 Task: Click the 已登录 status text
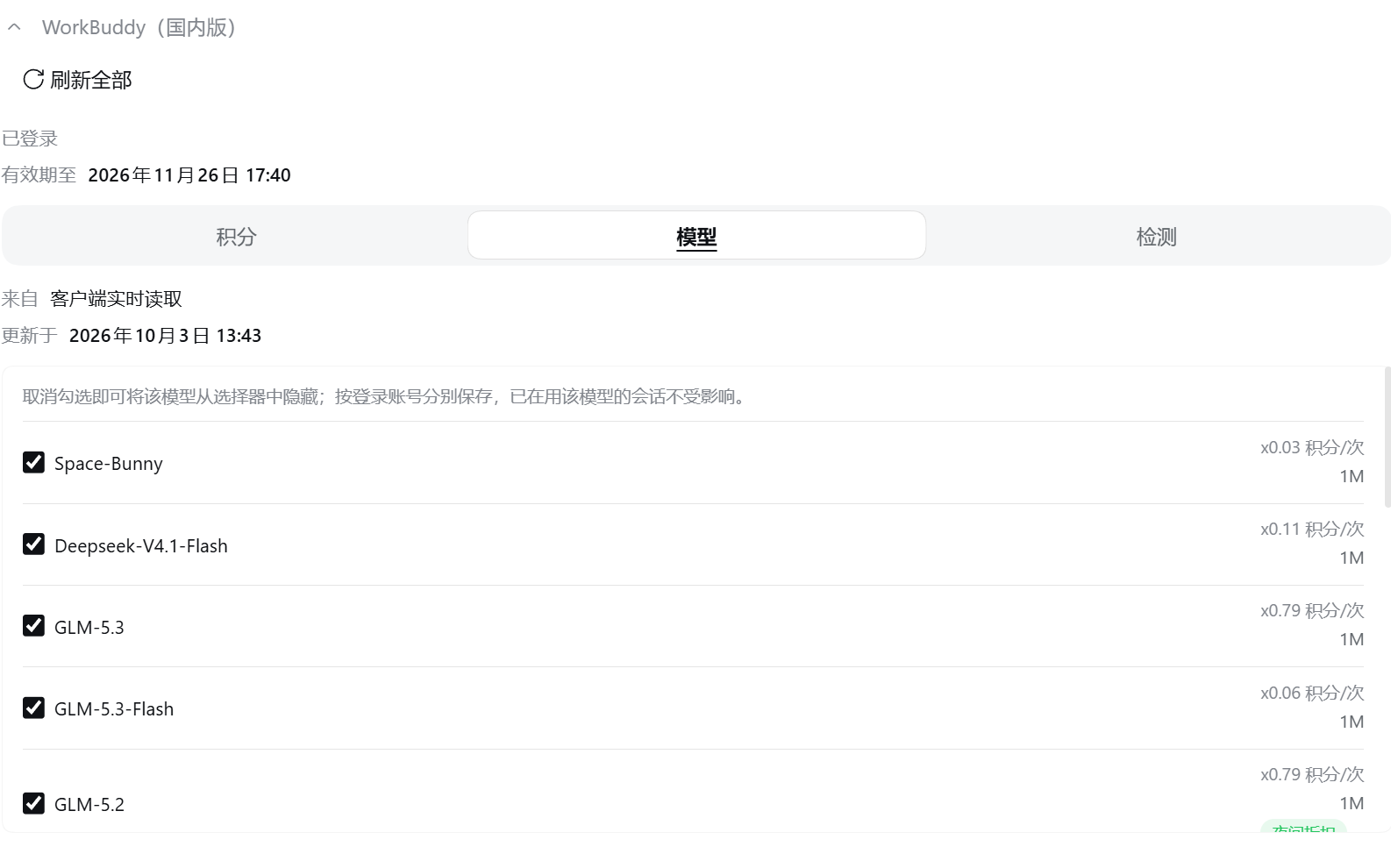[x=30, y=139]
